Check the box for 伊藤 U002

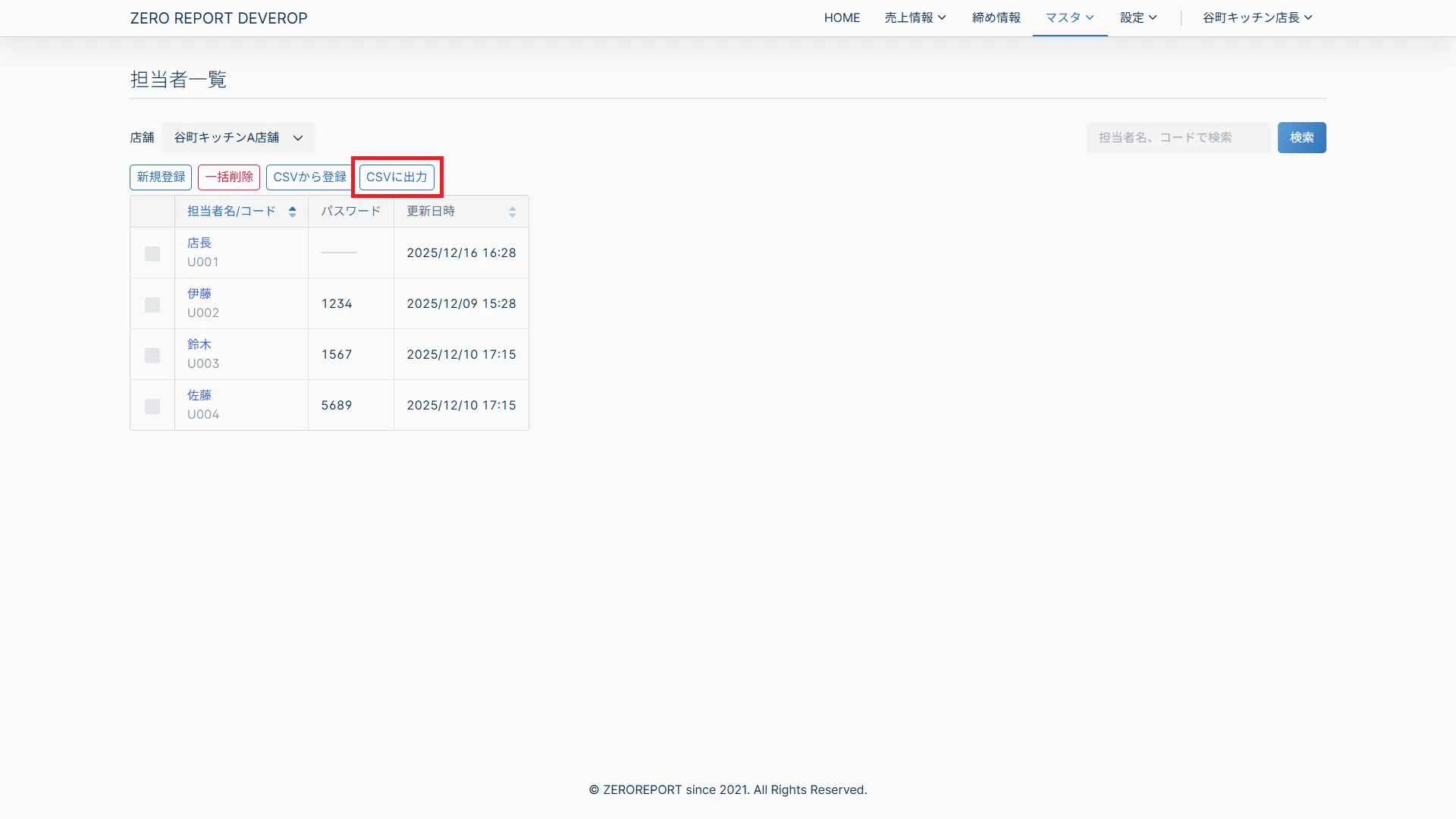(x=152, y=305)
